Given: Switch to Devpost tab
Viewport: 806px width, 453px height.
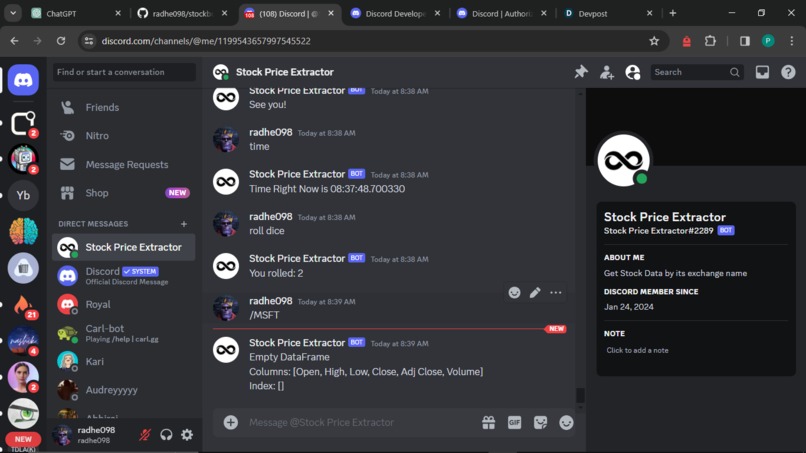Looking at the screenshot, I should (608, 13).
